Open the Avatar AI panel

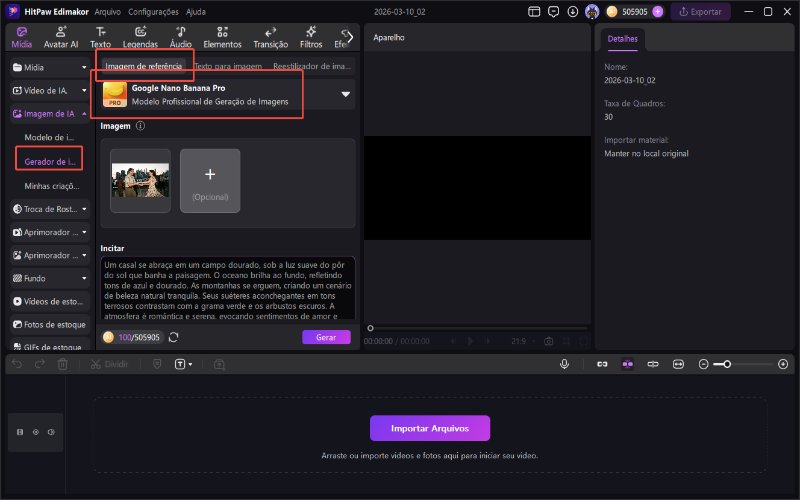[62, 37]
